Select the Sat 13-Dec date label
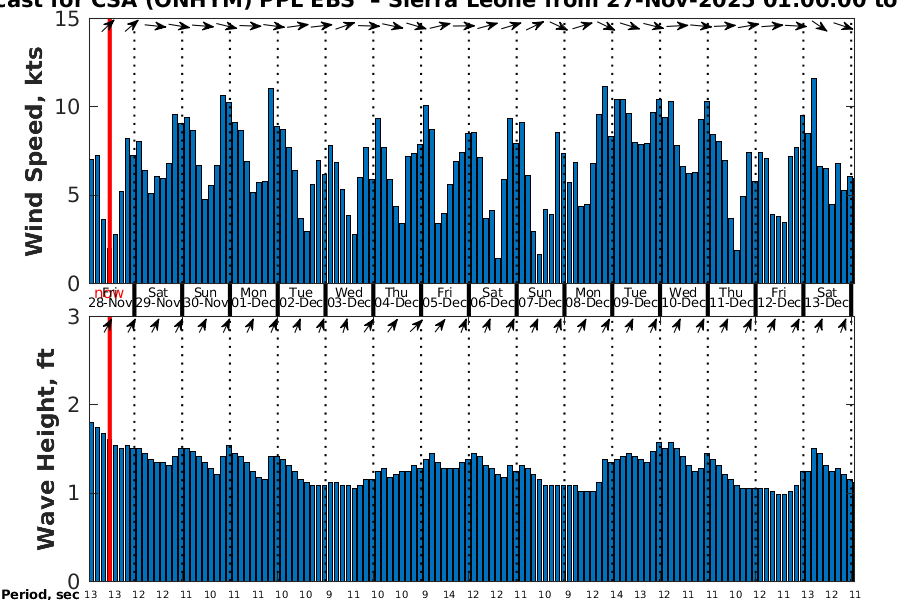Viewport: 900px width, 600px height. click(827, 297)
